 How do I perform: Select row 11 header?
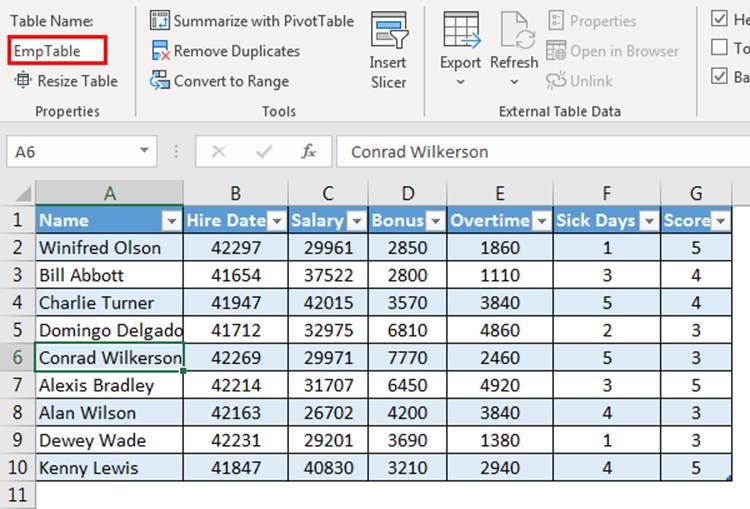click(x=17, y=495)
